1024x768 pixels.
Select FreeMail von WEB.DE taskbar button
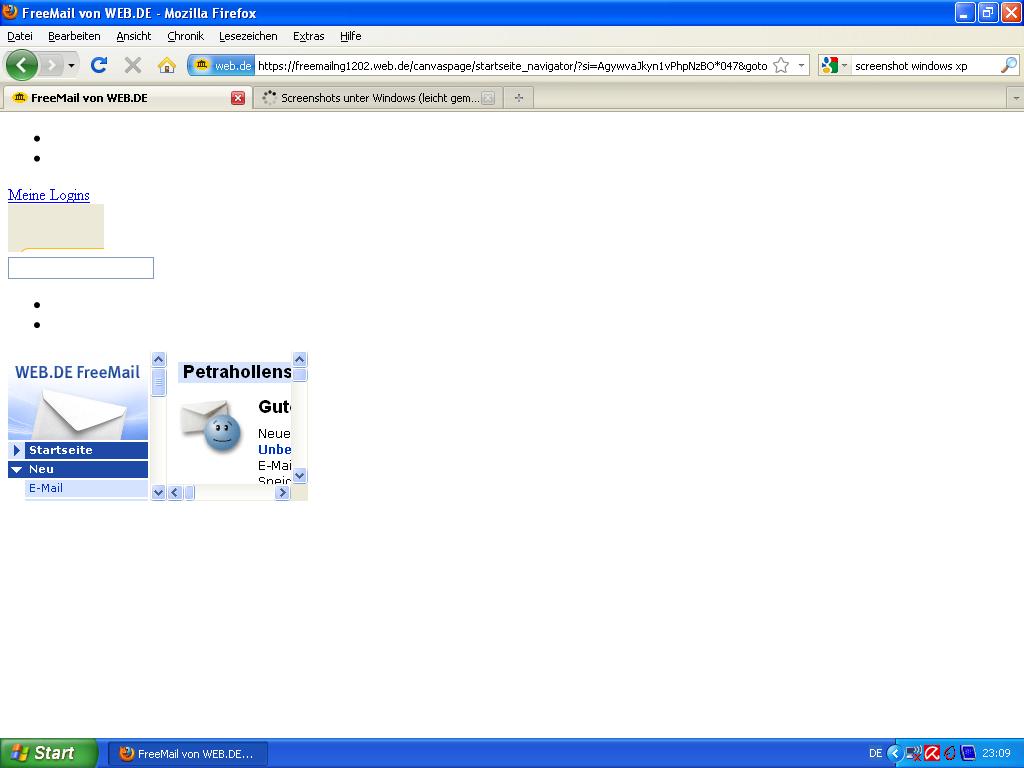point(188,754)
